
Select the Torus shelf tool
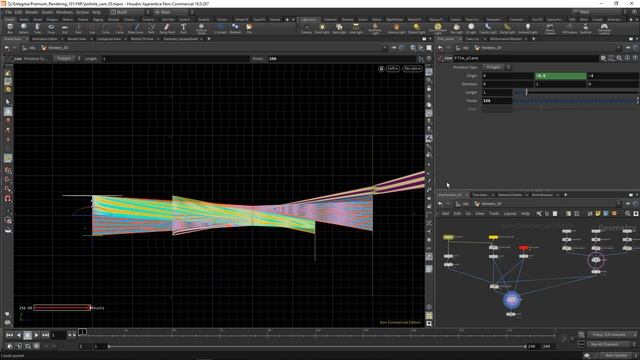tap(51, 28)
